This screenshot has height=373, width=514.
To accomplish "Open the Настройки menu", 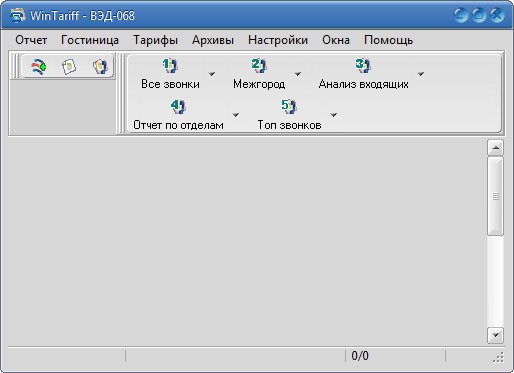I will (x=278, y=40).
